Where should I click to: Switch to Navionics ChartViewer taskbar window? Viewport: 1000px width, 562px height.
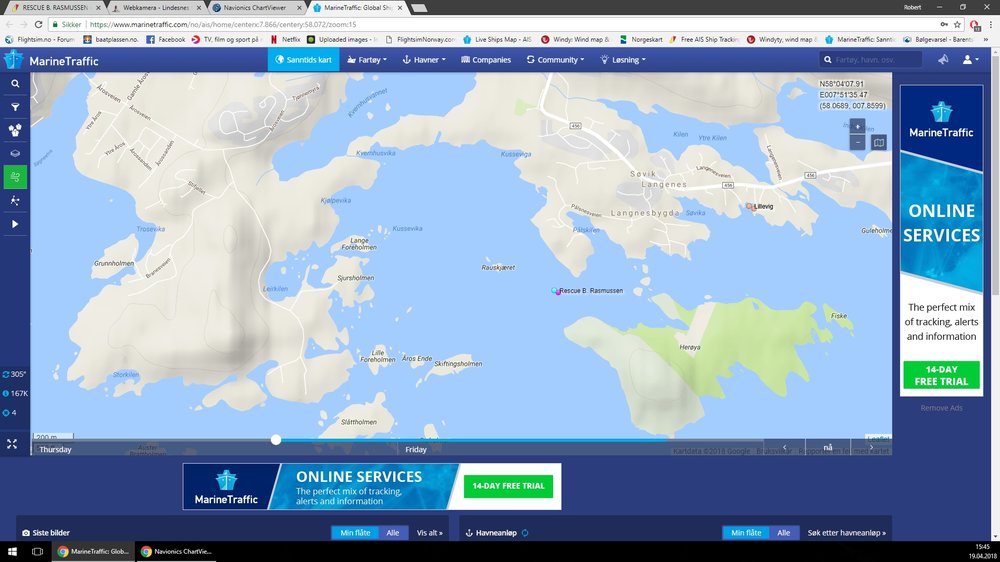(x=175, y=552)
